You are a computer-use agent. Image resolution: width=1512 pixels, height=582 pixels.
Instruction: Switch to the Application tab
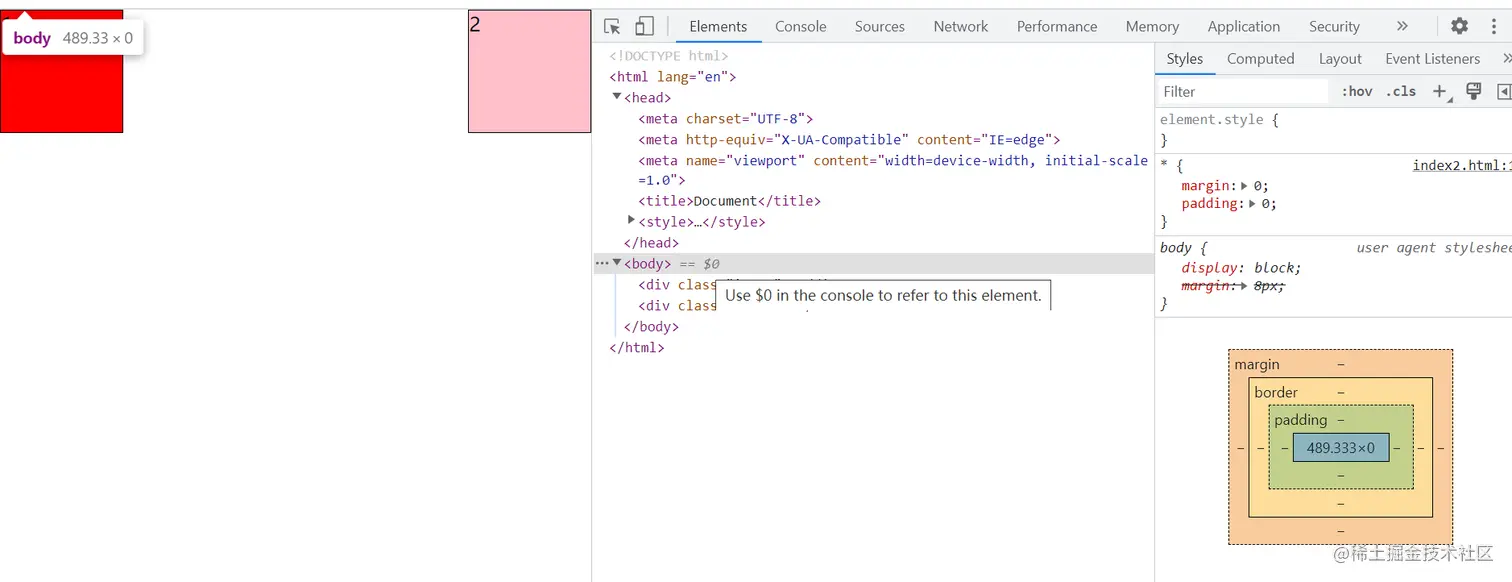[x=1244, y=27]
